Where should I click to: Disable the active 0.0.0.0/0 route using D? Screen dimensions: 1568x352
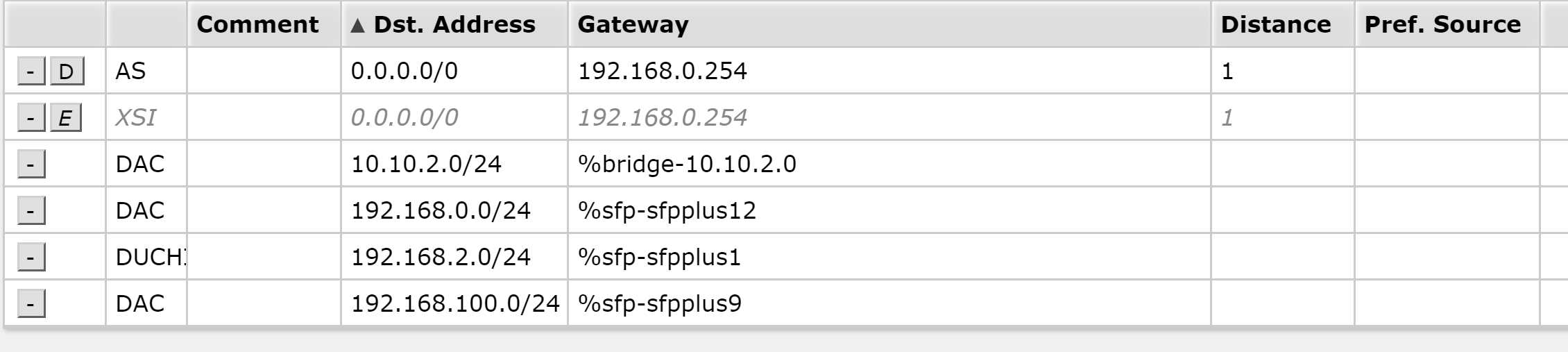[67, 72]
